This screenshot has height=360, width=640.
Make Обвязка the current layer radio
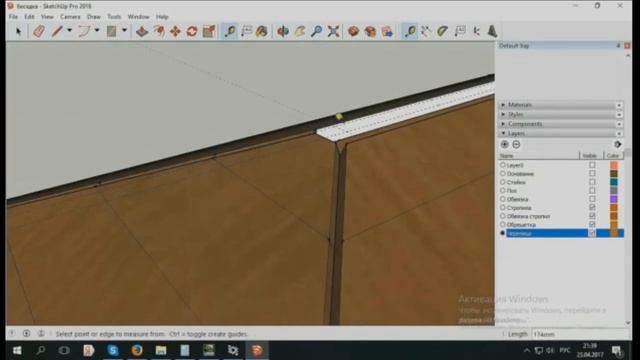503,199
